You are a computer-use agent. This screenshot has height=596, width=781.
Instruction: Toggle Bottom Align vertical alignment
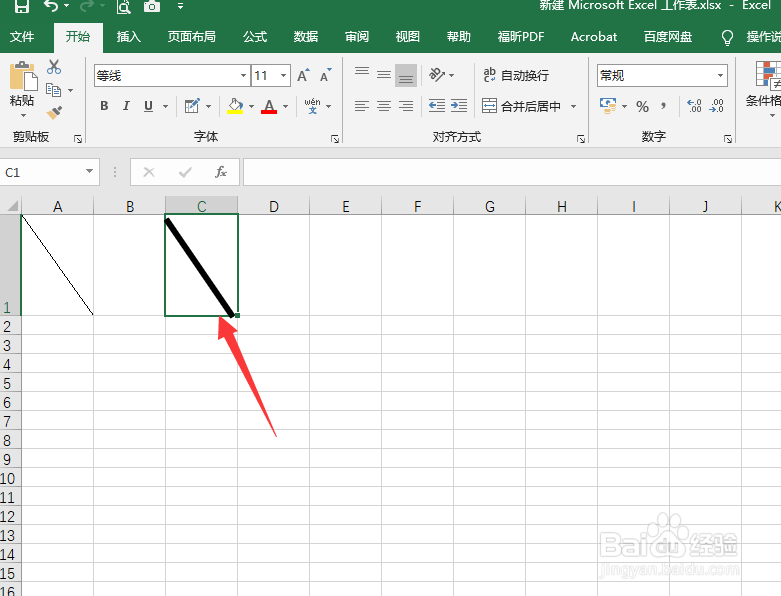click(x=406, y=75)
